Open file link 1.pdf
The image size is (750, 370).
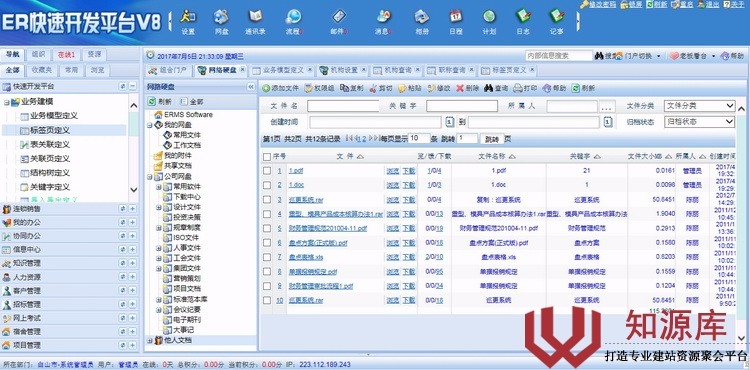296,170
